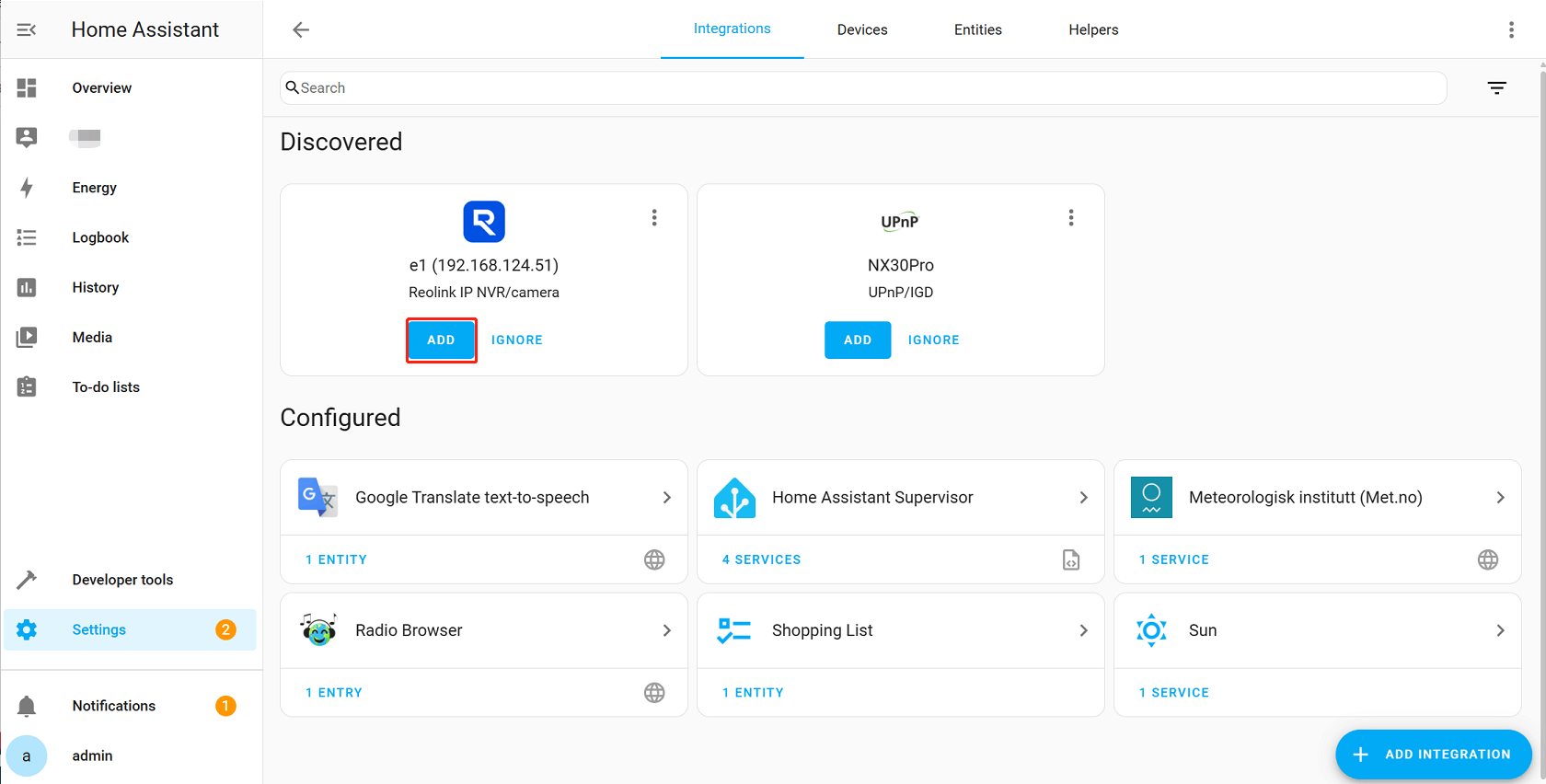The height and width of the screenshot is (784, 1546).
Task: Open the To-do lists clipboard icon
Action: coord(27,387)
